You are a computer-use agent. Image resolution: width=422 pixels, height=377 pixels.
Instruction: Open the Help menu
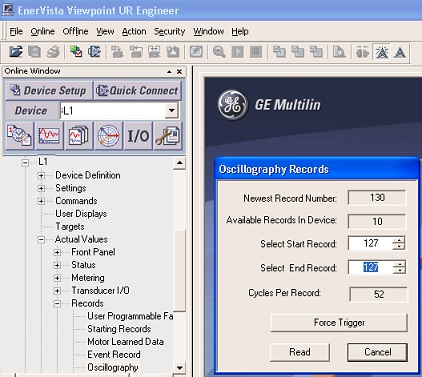point(240,31)
